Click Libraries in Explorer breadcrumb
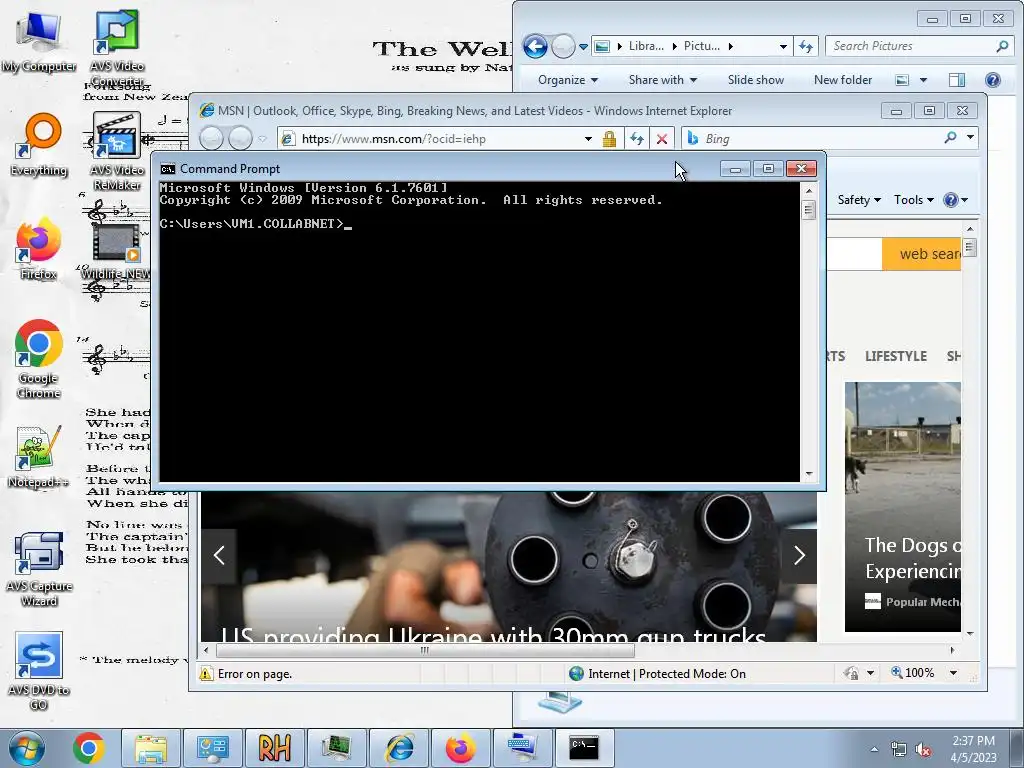 coord(646,46)
